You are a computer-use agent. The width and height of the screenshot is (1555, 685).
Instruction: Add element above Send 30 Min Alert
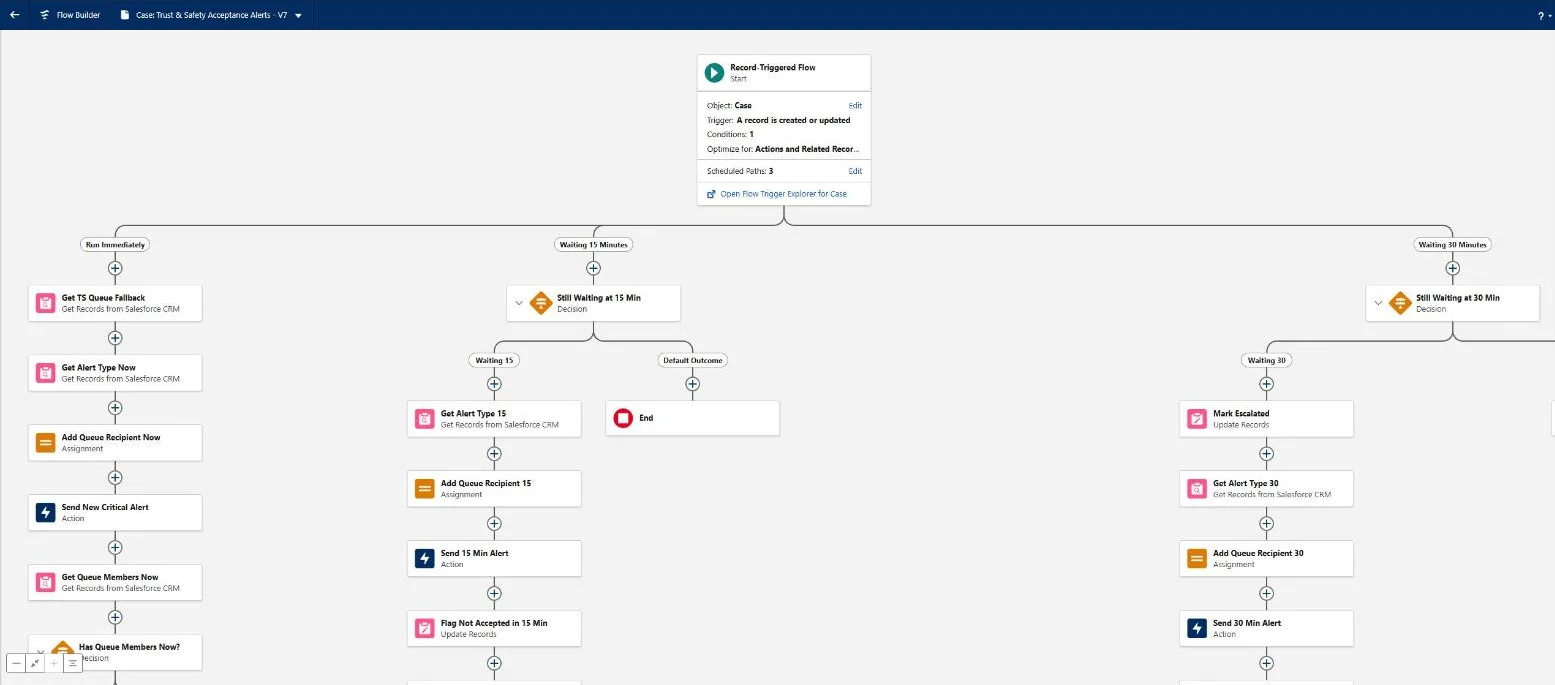1266,594
